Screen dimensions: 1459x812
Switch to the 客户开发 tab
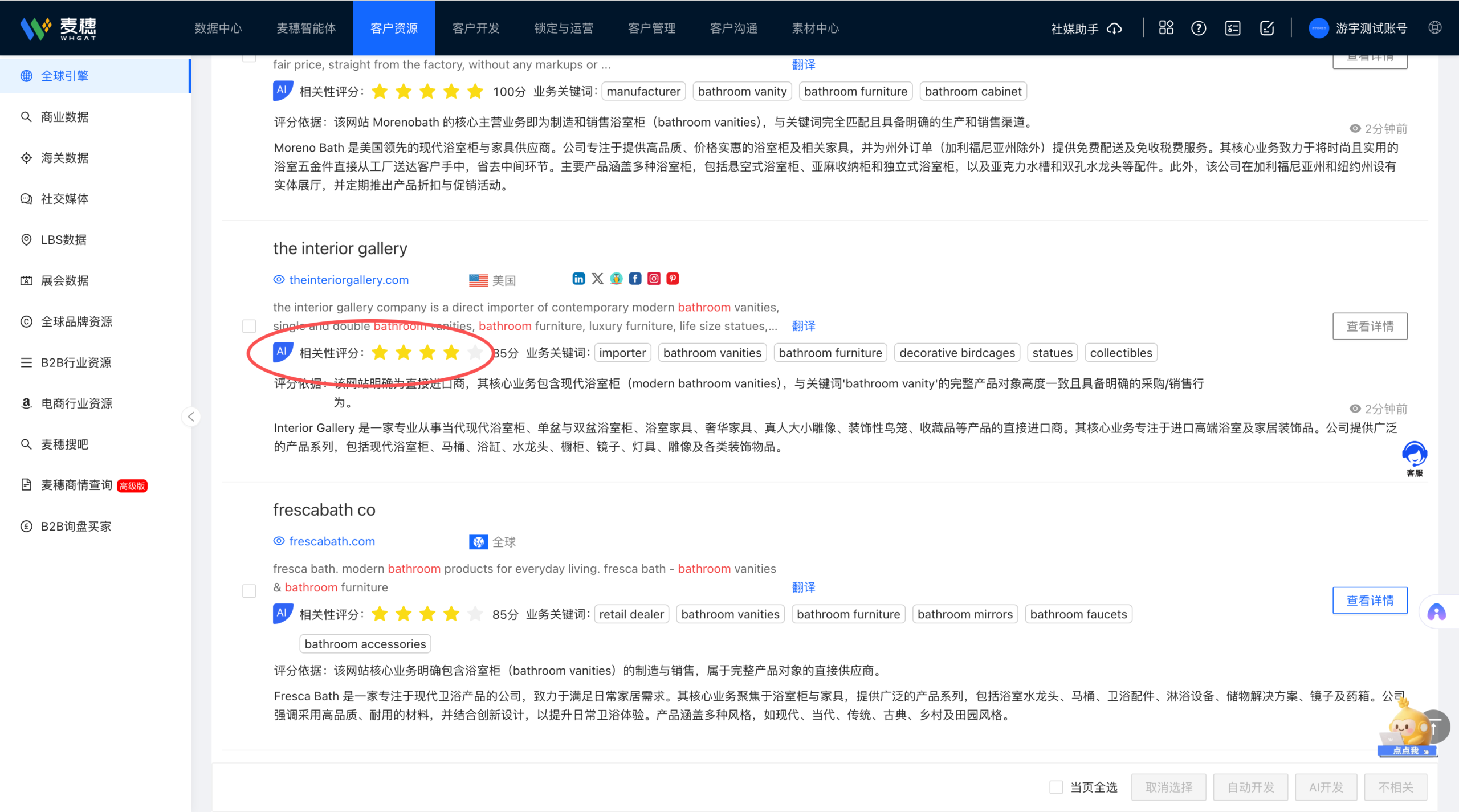click(476, 28)
